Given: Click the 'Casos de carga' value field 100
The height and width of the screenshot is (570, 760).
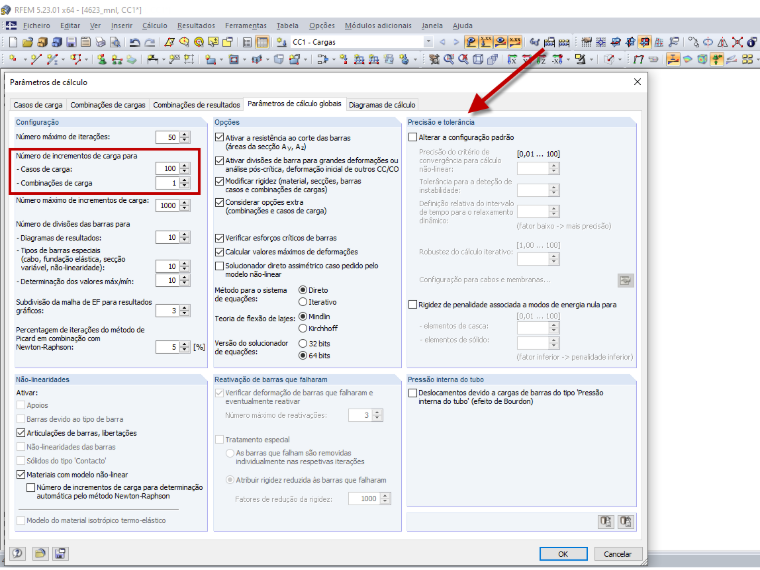Looking at the screenshot, I should coord(168,169).
